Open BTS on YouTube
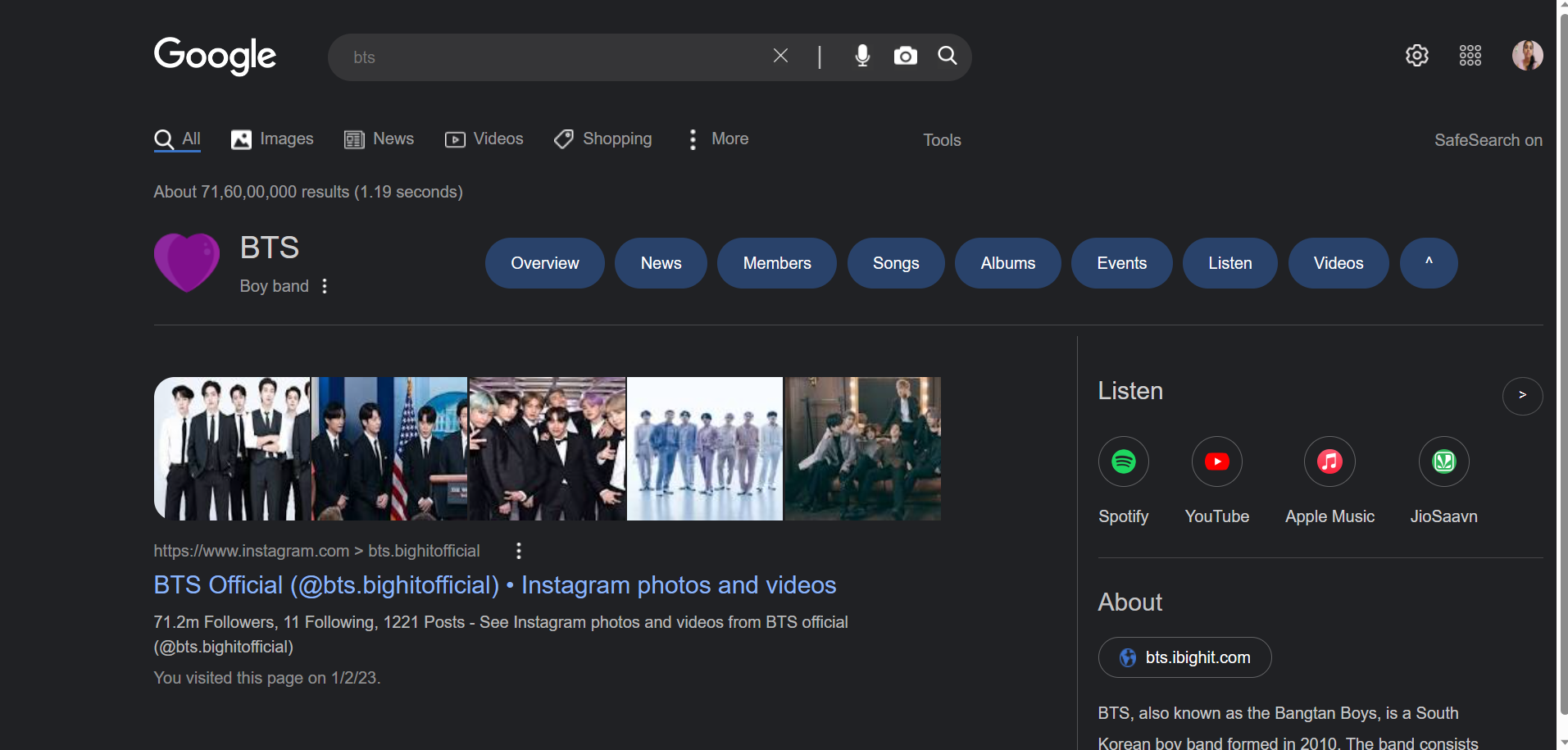Screen dimensions: 1568x750 click(1216, 461)
